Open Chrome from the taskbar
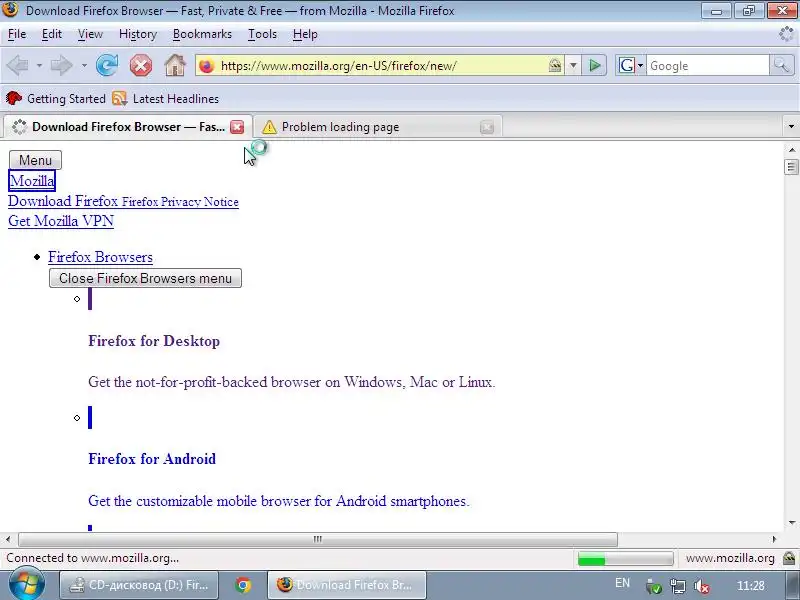 (x=243, y=585)
